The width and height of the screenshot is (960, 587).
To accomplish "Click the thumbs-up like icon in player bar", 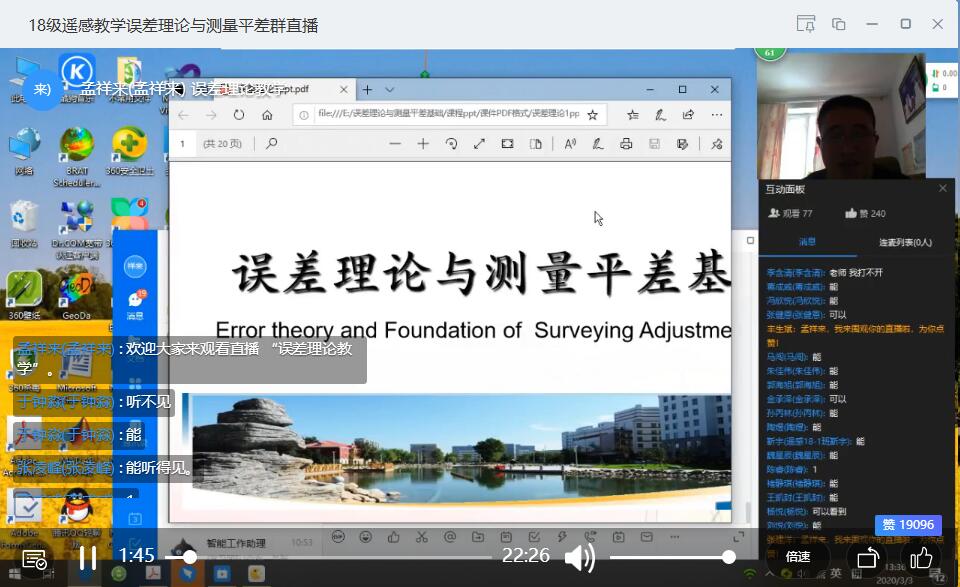I will click(921, 557).
